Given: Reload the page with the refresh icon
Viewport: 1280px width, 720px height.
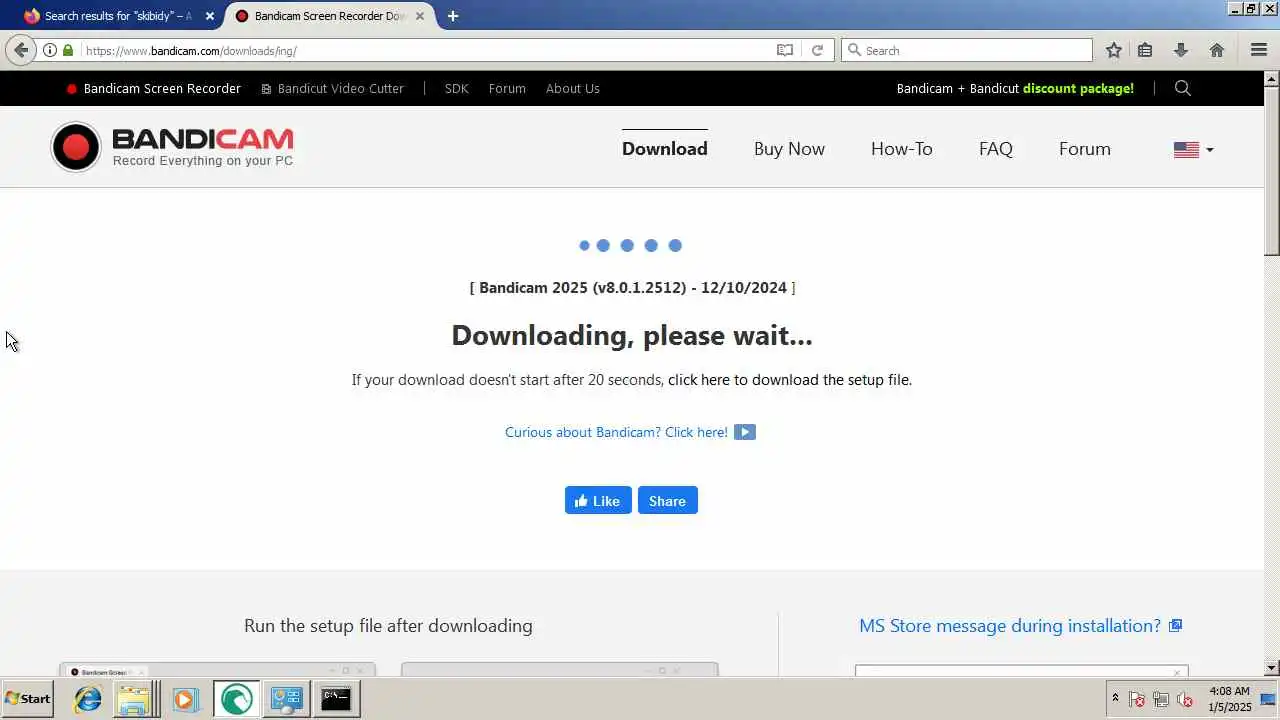Looking at the screenshot, I should point(817,50).
